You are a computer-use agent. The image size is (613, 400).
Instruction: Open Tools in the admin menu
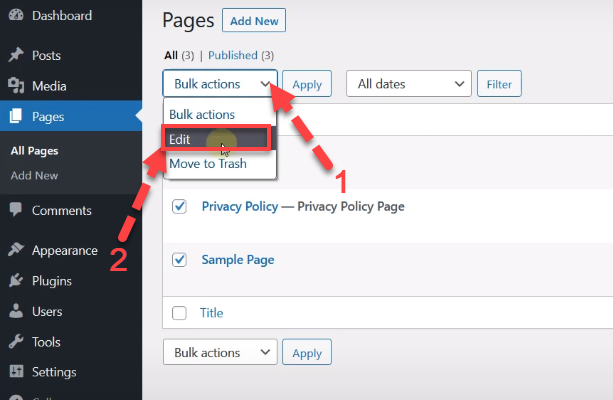tap(47, 342)
